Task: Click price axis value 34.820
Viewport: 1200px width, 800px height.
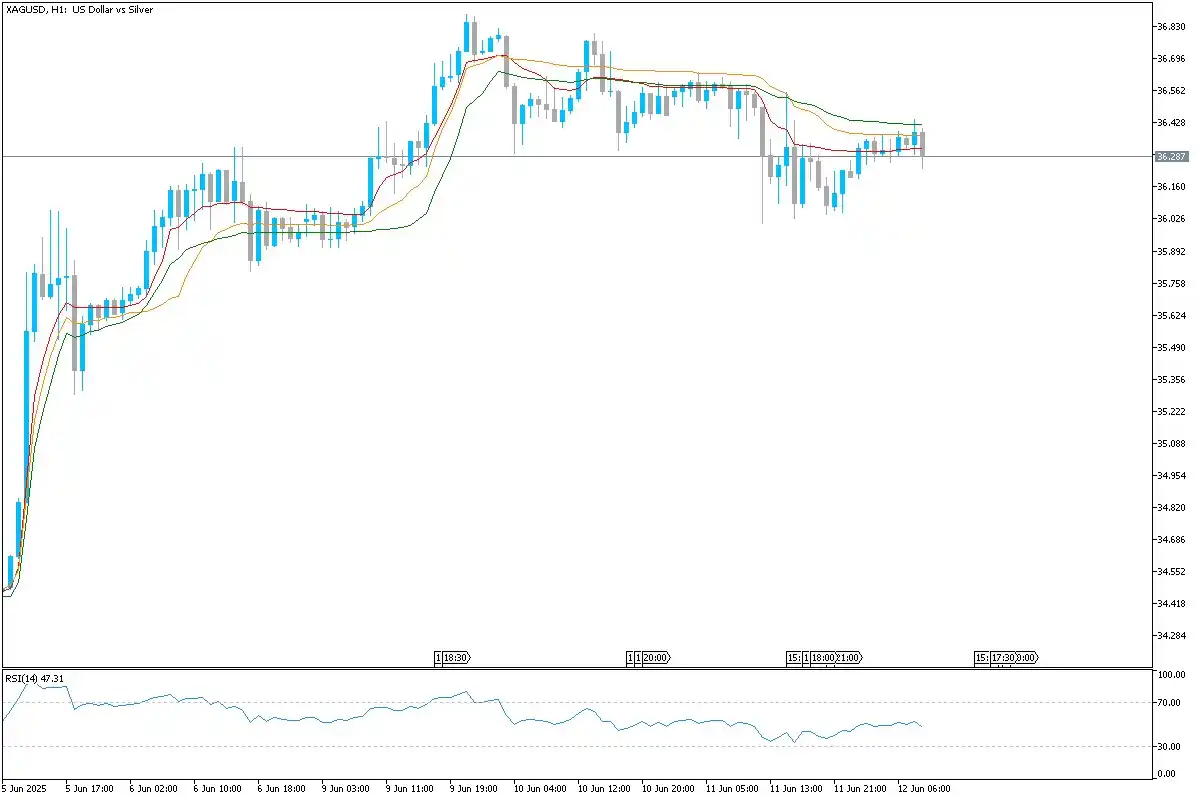Action: pos(1171,507)
